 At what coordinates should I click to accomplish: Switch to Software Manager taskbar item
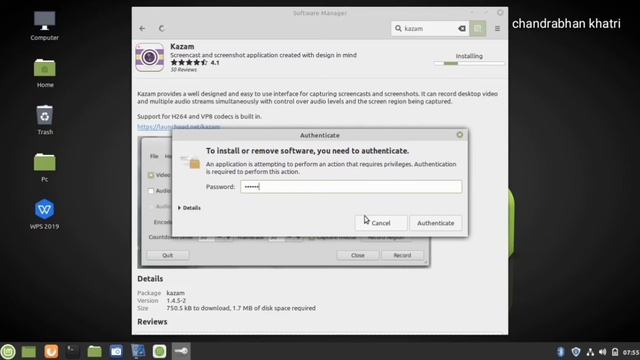[x=160, y=351]
